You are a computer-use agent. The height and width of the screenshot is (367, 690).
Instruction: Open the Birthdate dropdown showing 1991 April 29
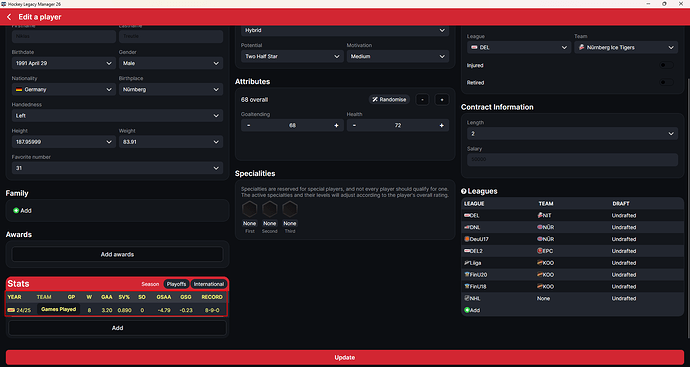click(x=64, y=63)
